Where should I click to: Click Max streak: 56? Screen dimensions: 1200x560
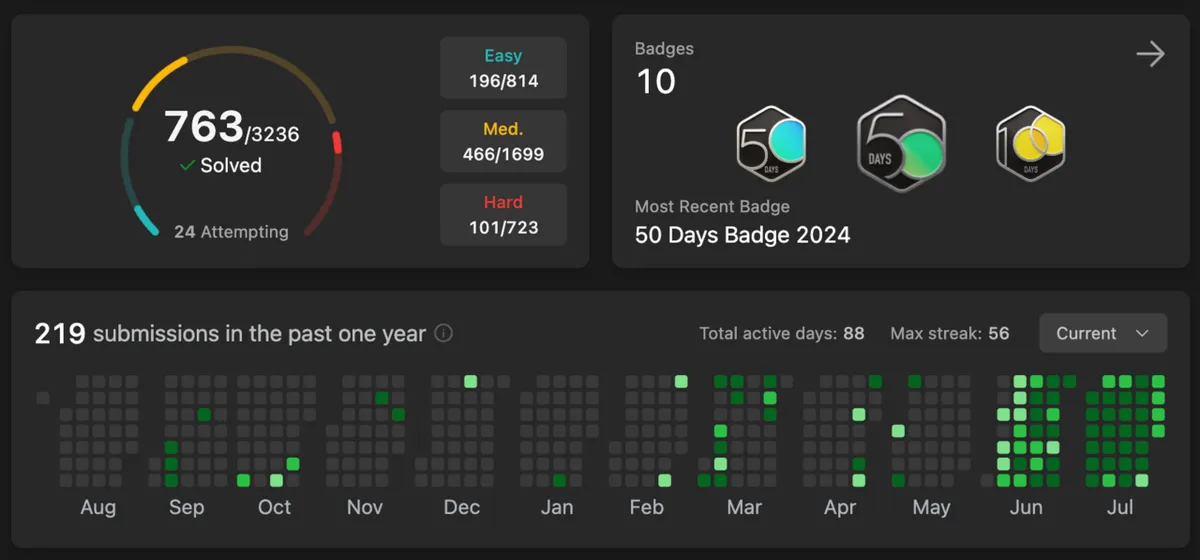tap(950, 333)
